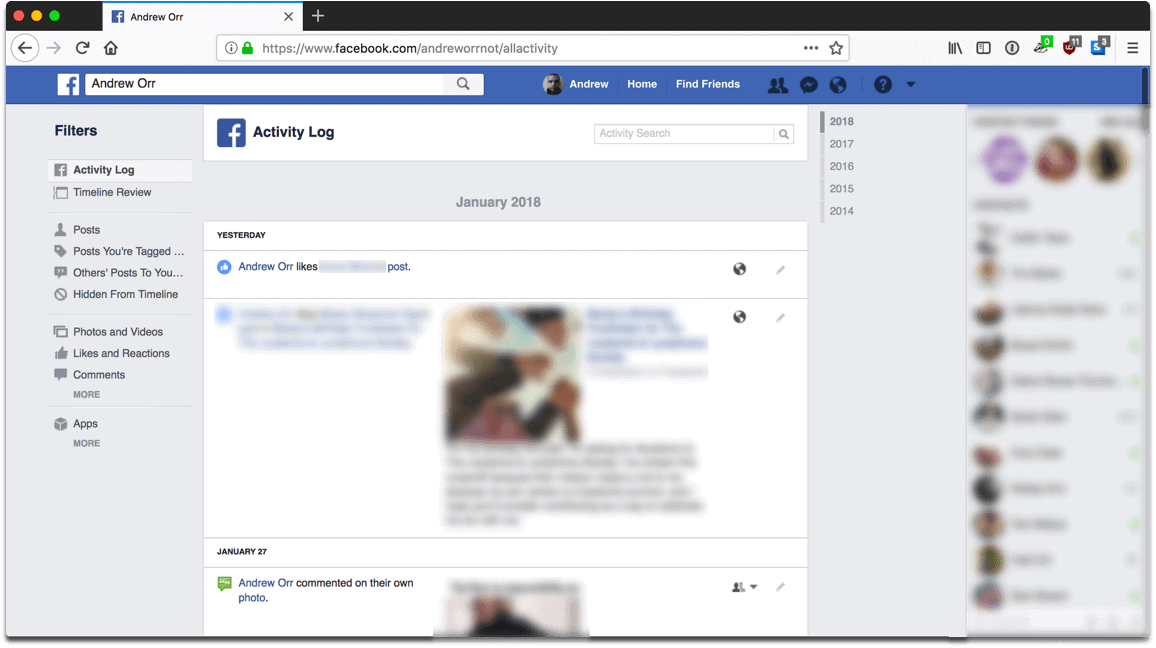1156x648 pixels.
Task: Open Find Friends in header
Action: 707,84
